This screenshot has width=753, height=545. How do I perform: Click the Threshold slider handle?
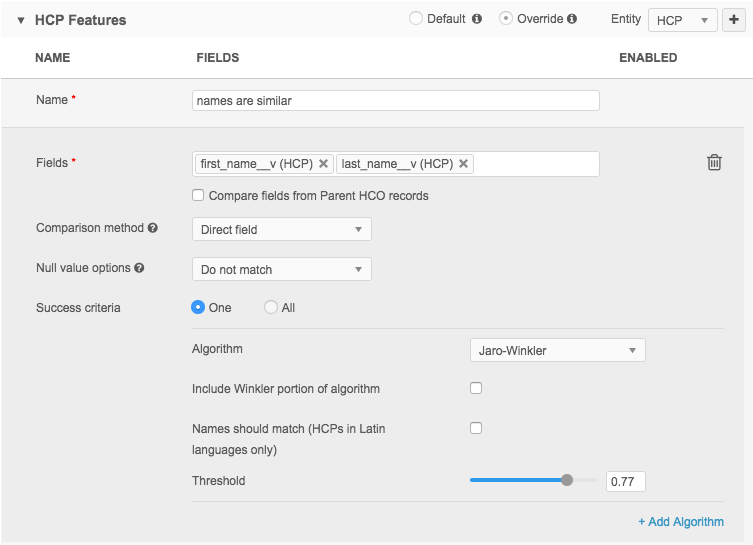(x=567, y=480)
